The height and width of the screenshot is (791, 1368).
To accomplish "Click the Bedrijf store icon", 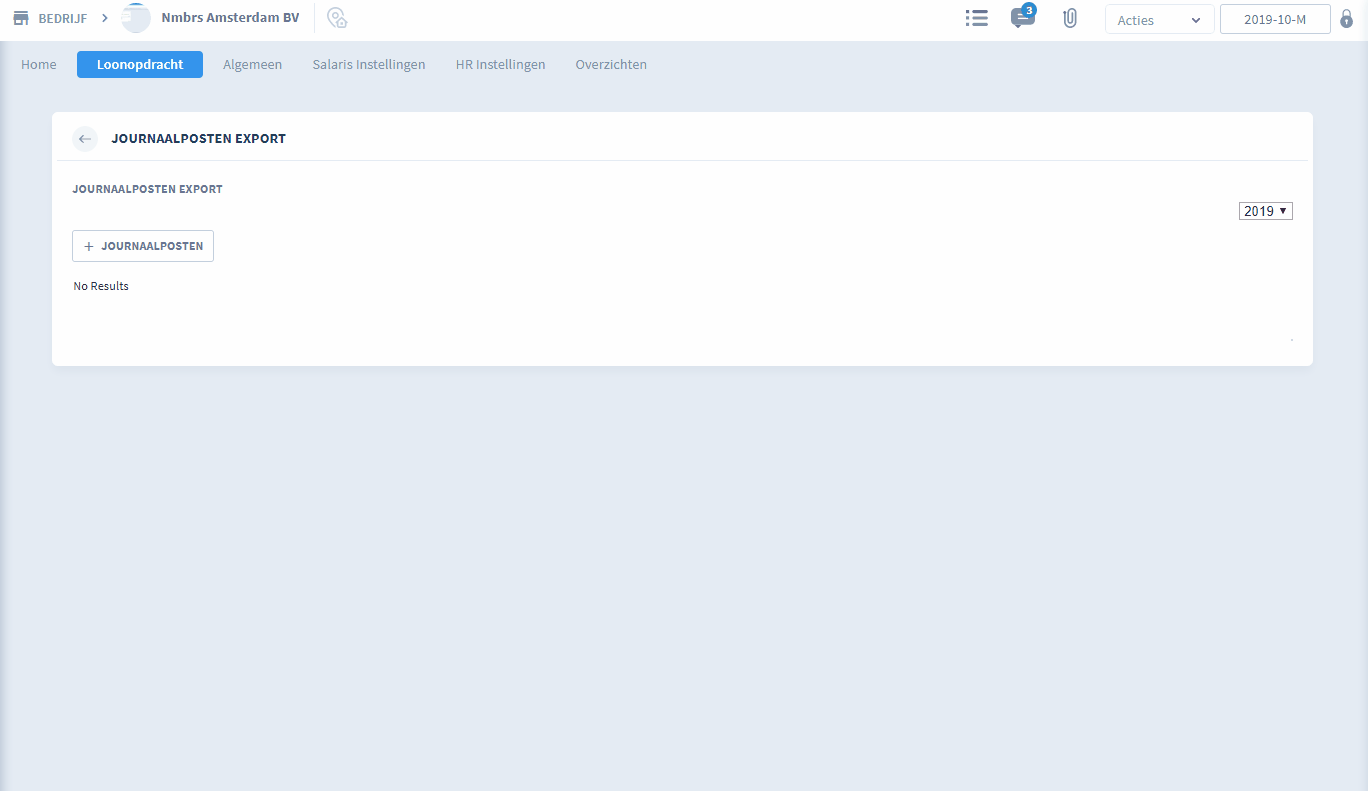I will 20,18.
